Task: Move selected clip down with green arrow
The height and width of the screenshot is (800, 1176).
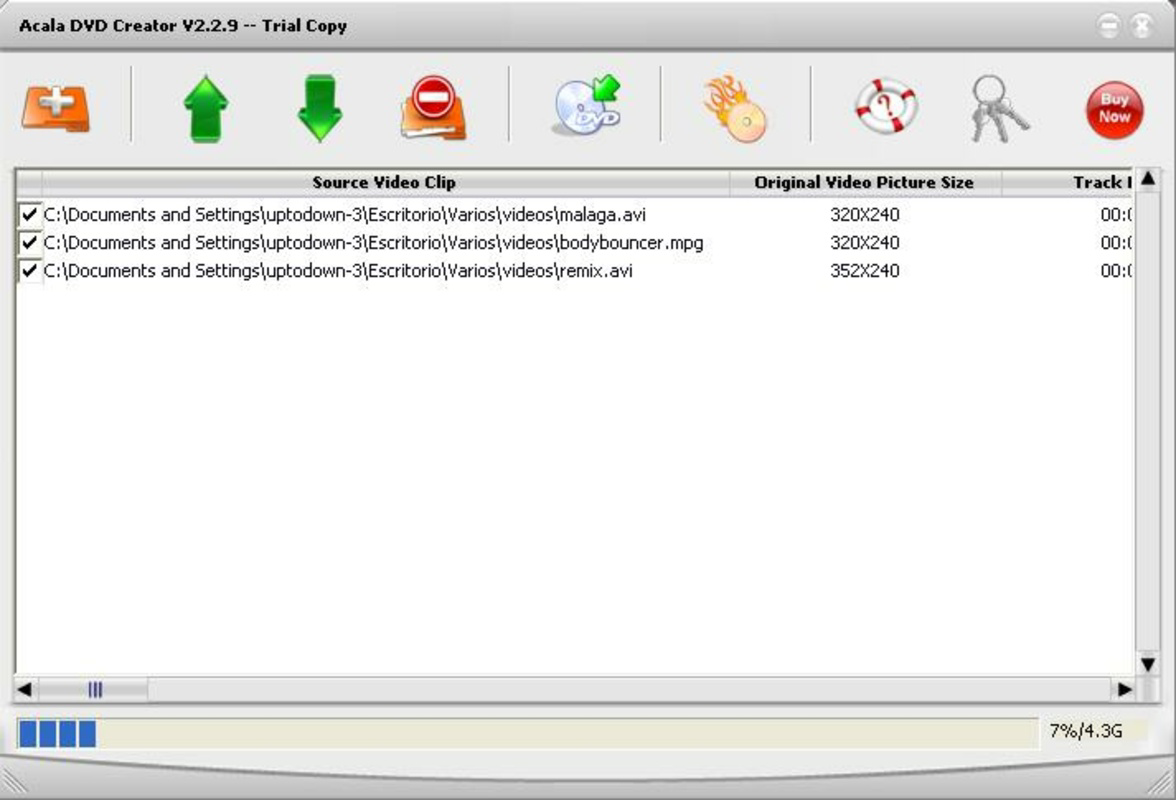Action: [320, 109]
